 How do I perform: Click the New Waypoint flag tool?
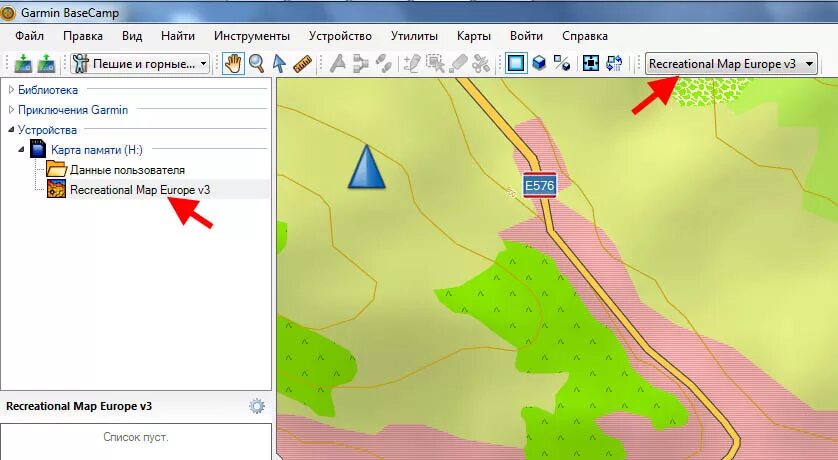[337, 64]
